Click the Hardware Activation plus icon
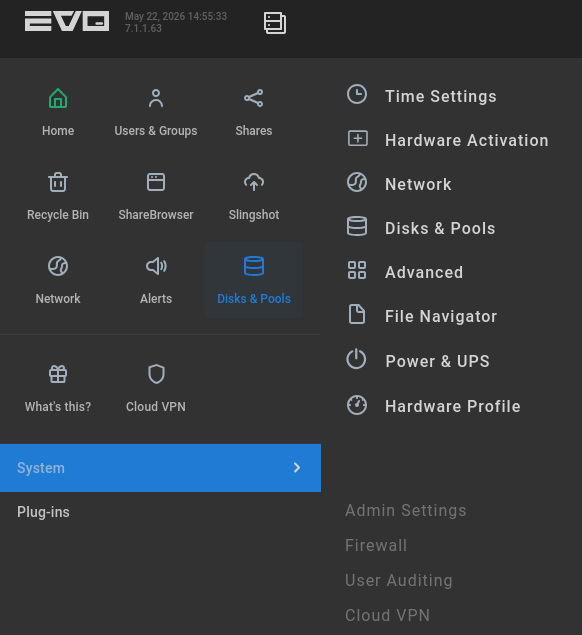The height and width of the screenshot is (635, 582). click(x=358, y=139)
